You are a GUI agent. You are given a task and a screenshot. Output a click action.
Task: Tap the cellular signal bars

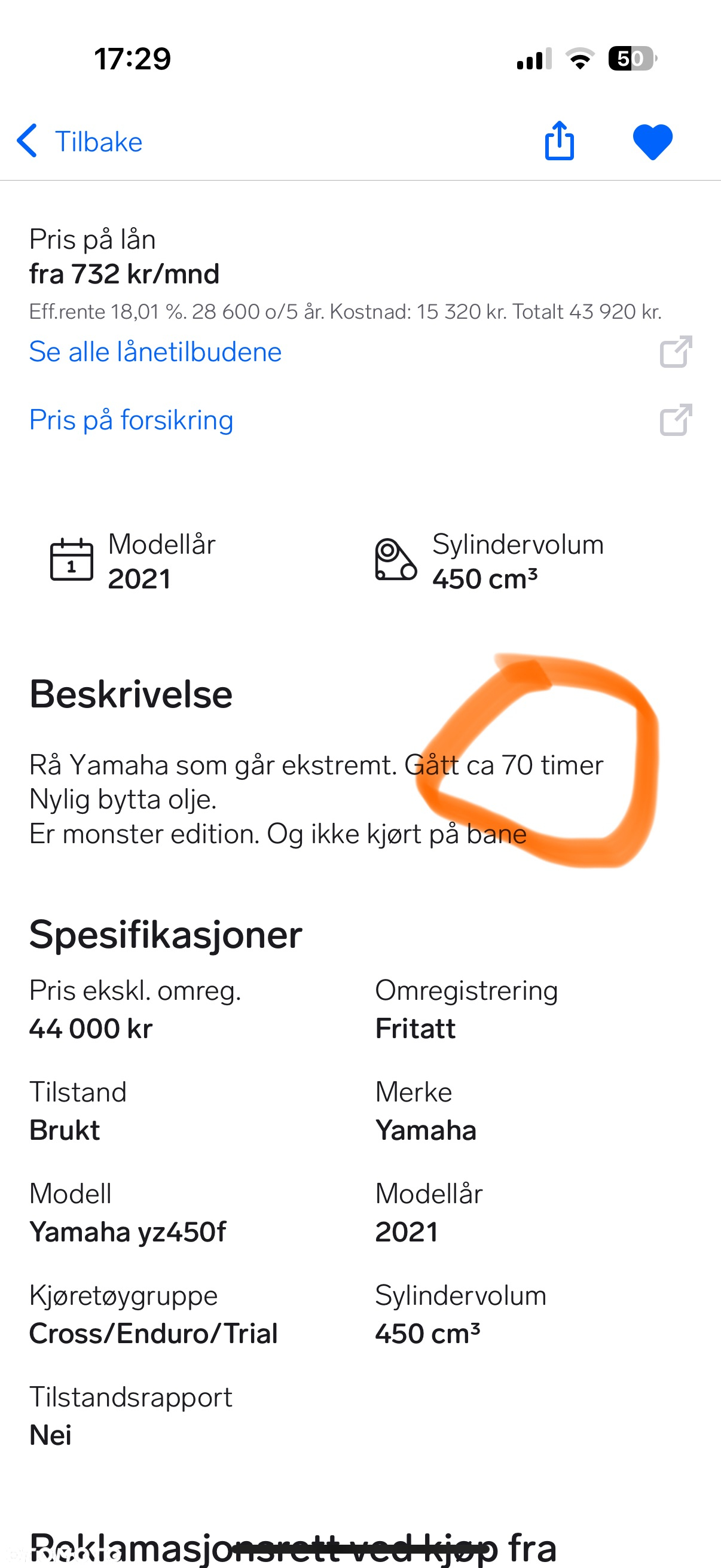(x=534, y=59)
